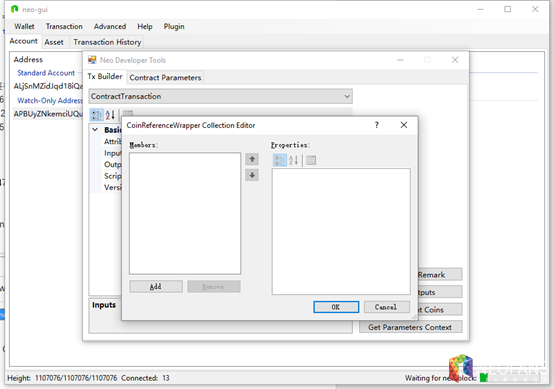This screenshot has height=389, width=554.
Task: Click the Connected: 13 status text
Action: 145,378
